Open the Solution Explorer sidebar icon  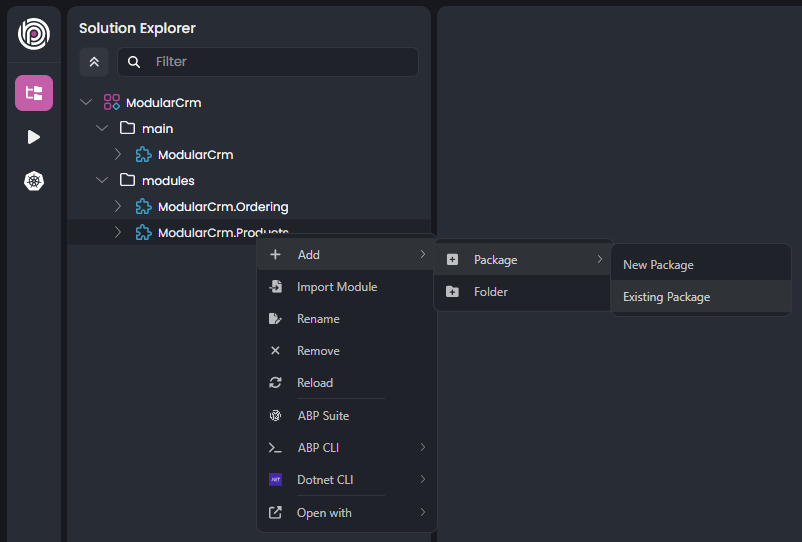click(x=34, y=93)
